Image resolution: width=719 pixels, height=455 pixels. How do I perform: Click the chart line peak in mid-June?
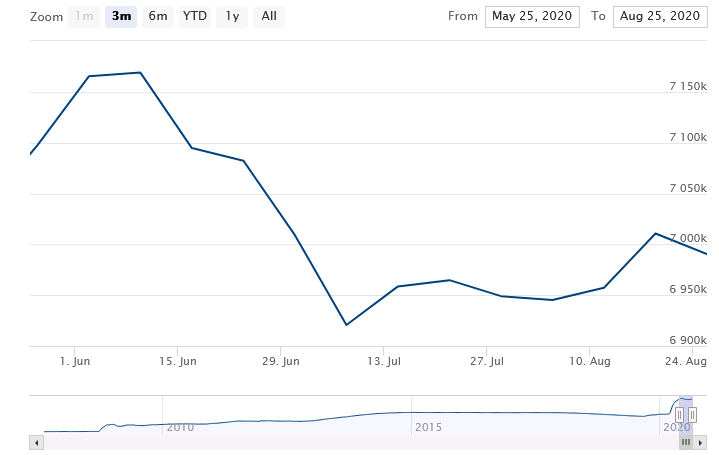tap(140, 72)
